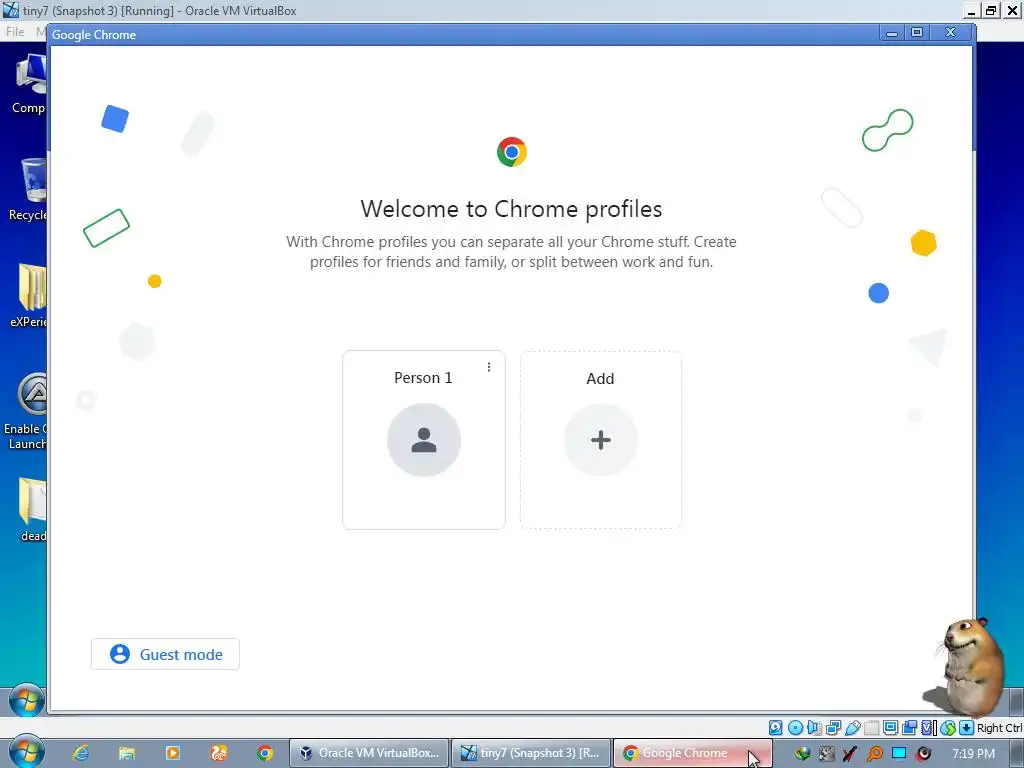Select the eXPerience folder on desktop

point(29,295)
